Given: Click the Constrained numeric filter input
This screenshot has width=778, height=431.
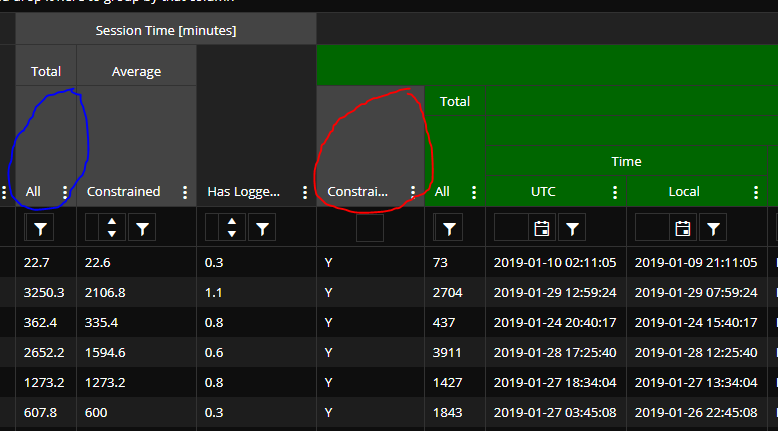Looking at the screenshot, I should click(x=94, y=228).
